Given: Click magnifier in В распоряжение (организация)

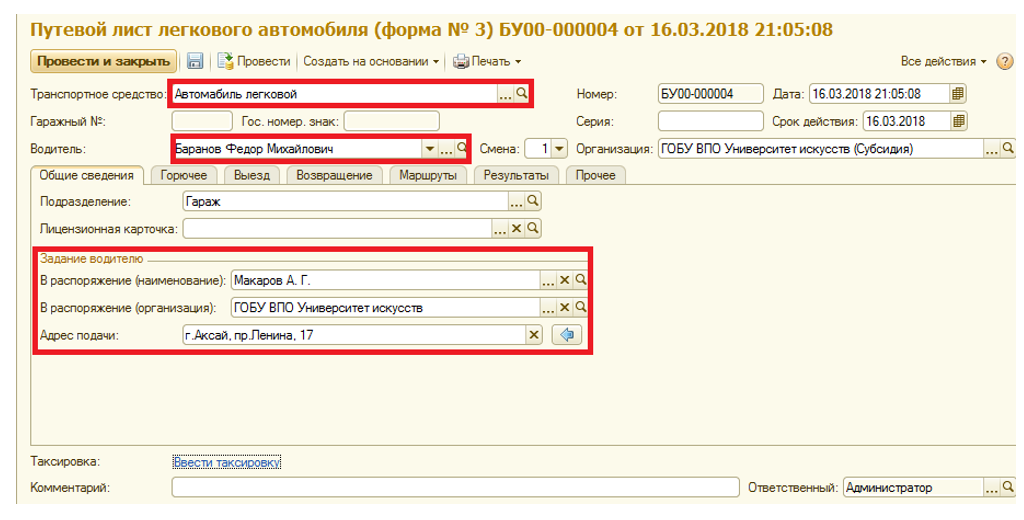Looking at the screenshot, I should coord(580,308).
